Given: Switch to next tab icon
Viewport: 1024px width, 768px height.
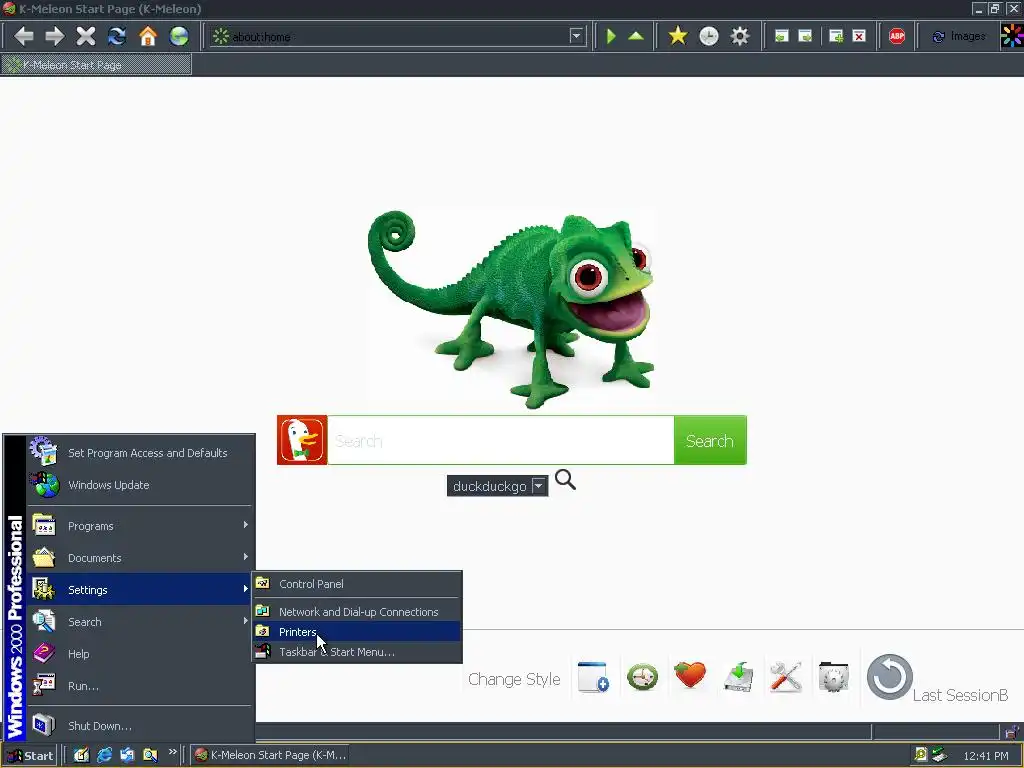Looking at the screenshot, I should 806,36.
